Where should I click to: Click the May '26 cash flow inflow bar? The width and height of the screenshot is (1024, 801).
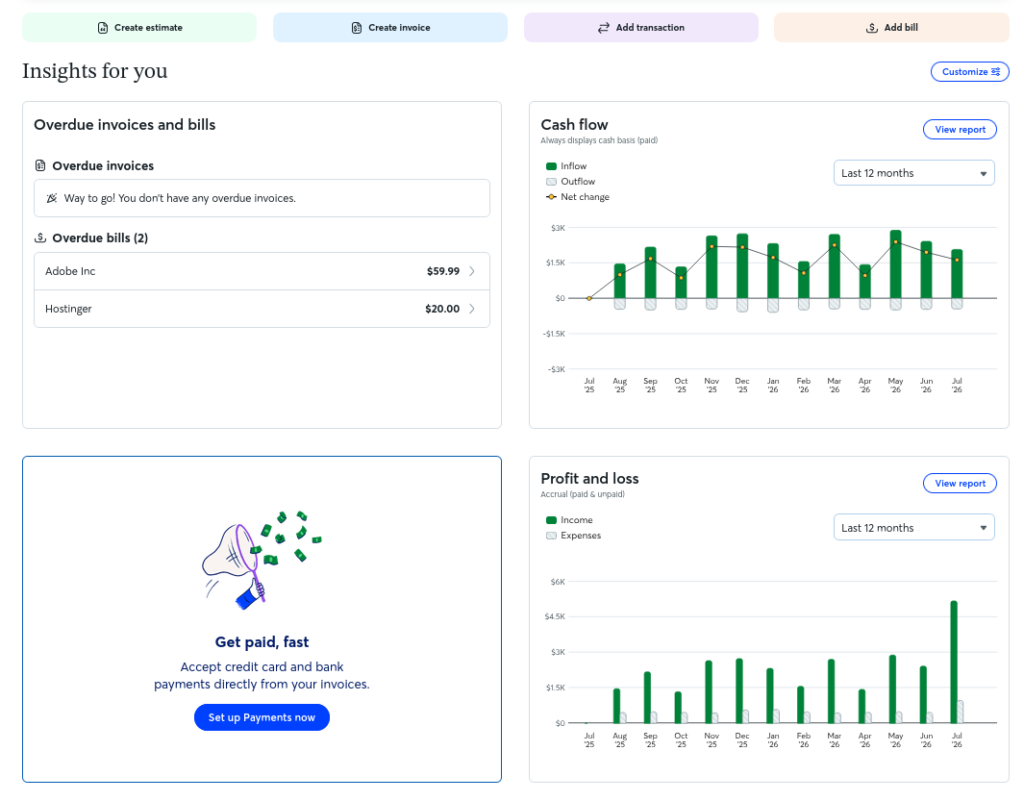click(895, 264)
